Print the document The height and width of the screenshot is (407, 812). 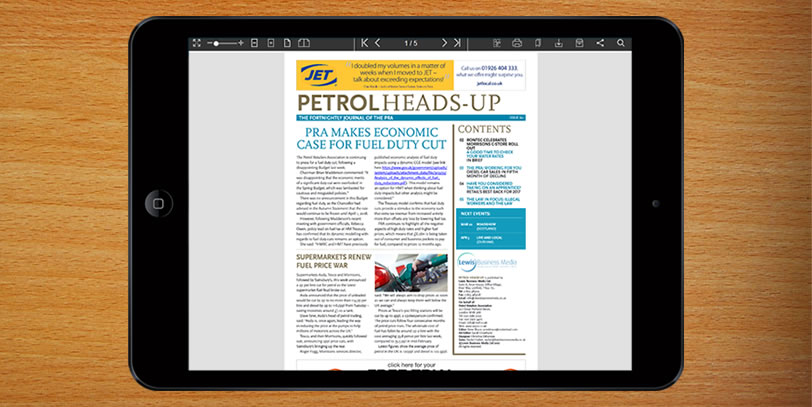click(517, 43)
